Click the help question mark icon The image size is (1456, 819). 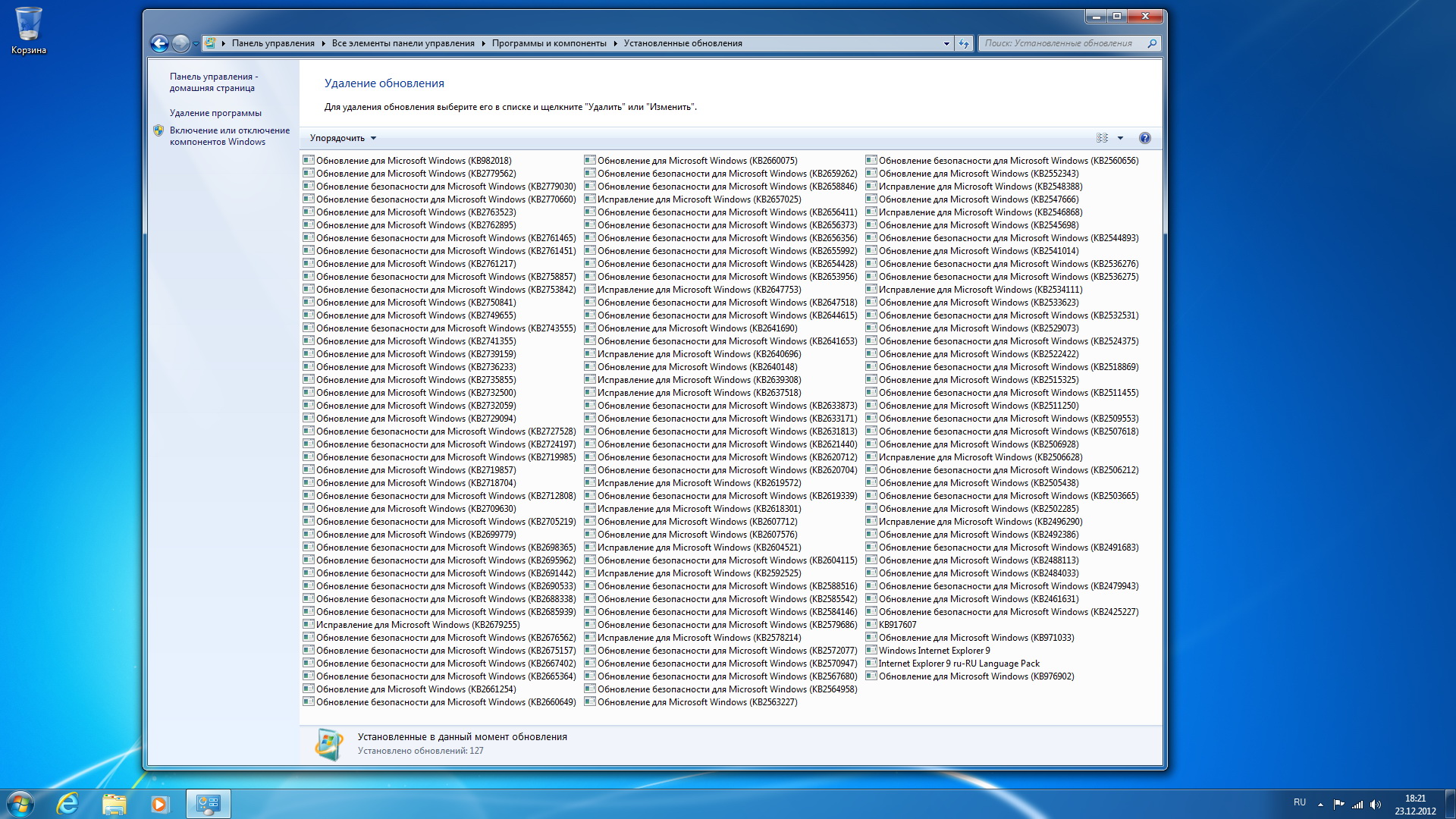tap(1144, 138)
